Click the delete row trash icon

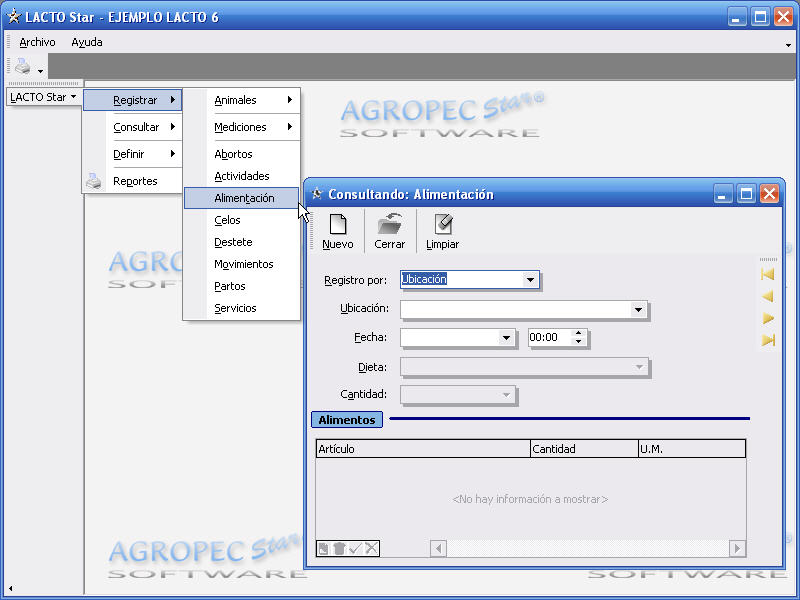339,548
